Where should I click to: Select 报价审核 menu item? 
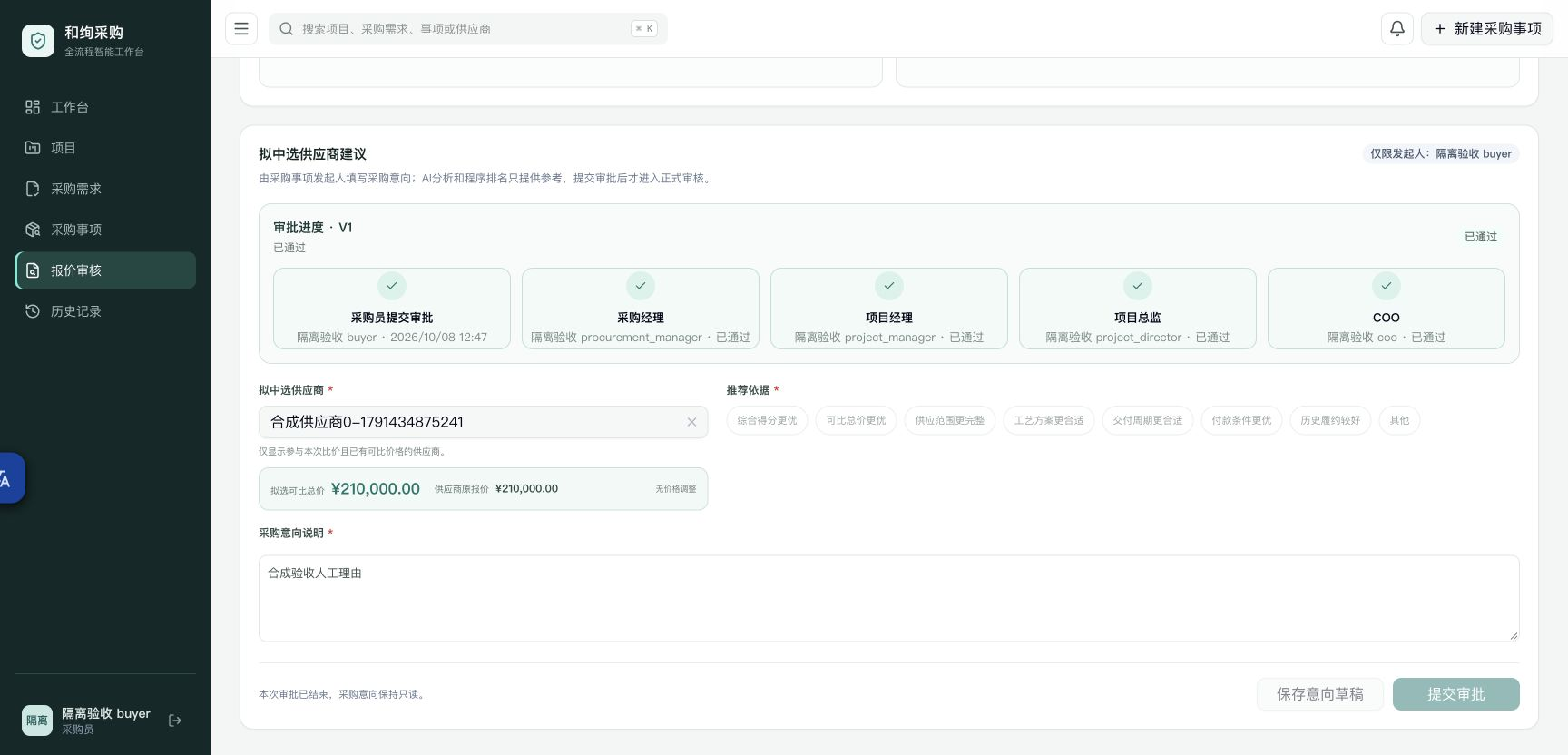point(105,270)
